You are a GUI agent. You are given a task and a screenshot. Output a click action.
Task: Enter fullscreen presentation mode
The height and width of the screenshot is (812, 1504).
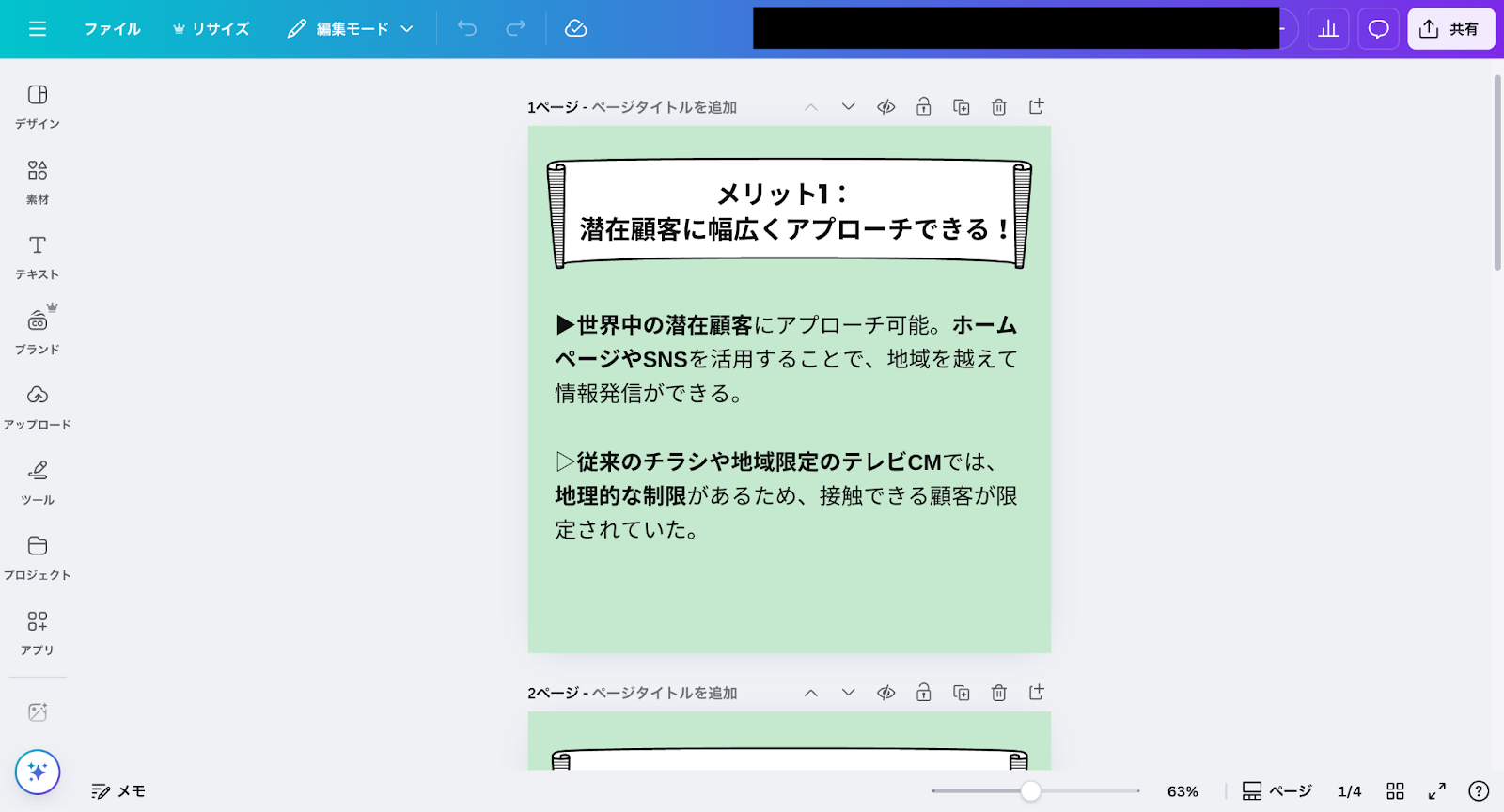click(x=1437, y=791)
